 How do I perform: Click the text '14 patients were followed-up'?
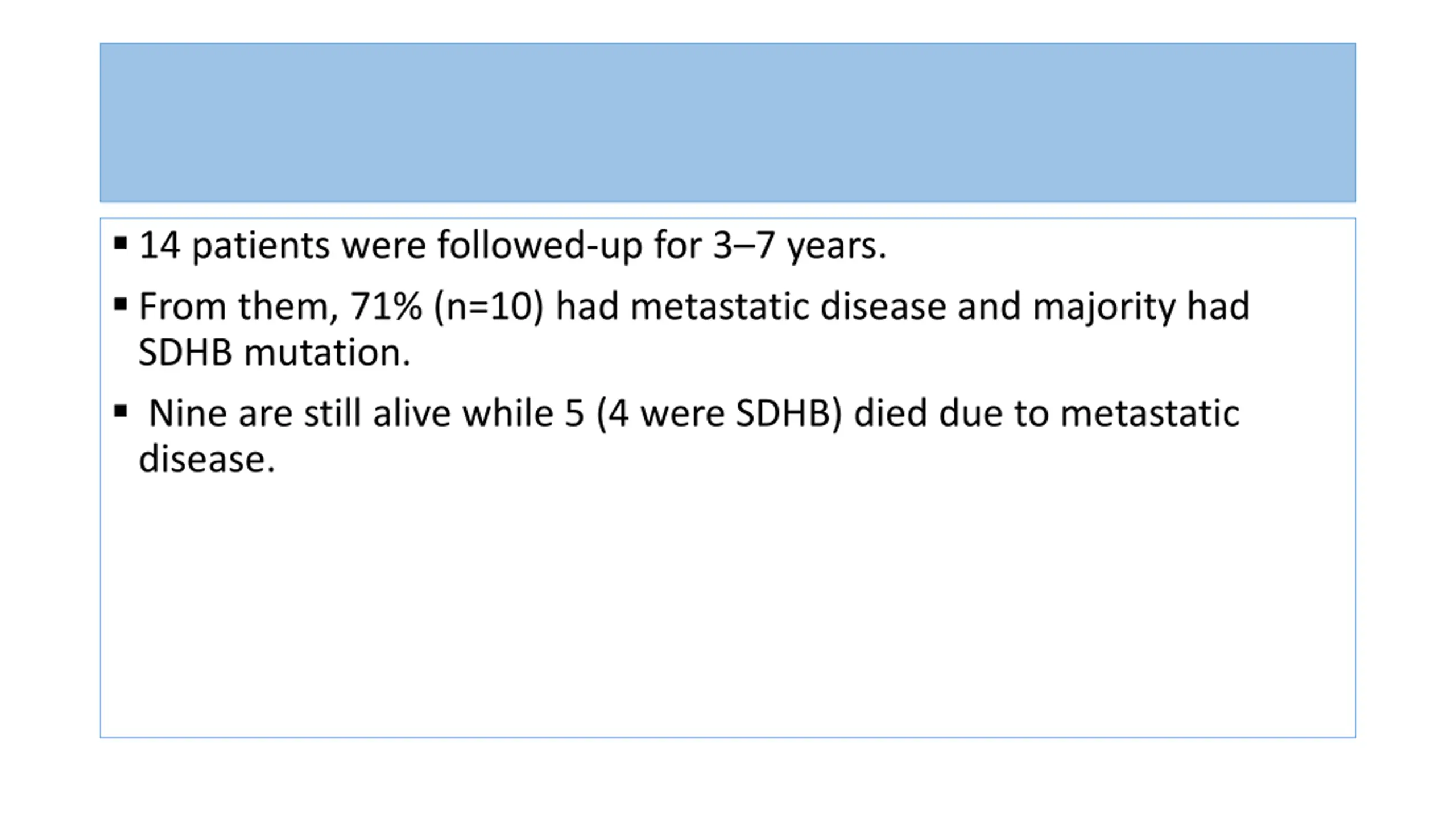click(x=390, y=246)
